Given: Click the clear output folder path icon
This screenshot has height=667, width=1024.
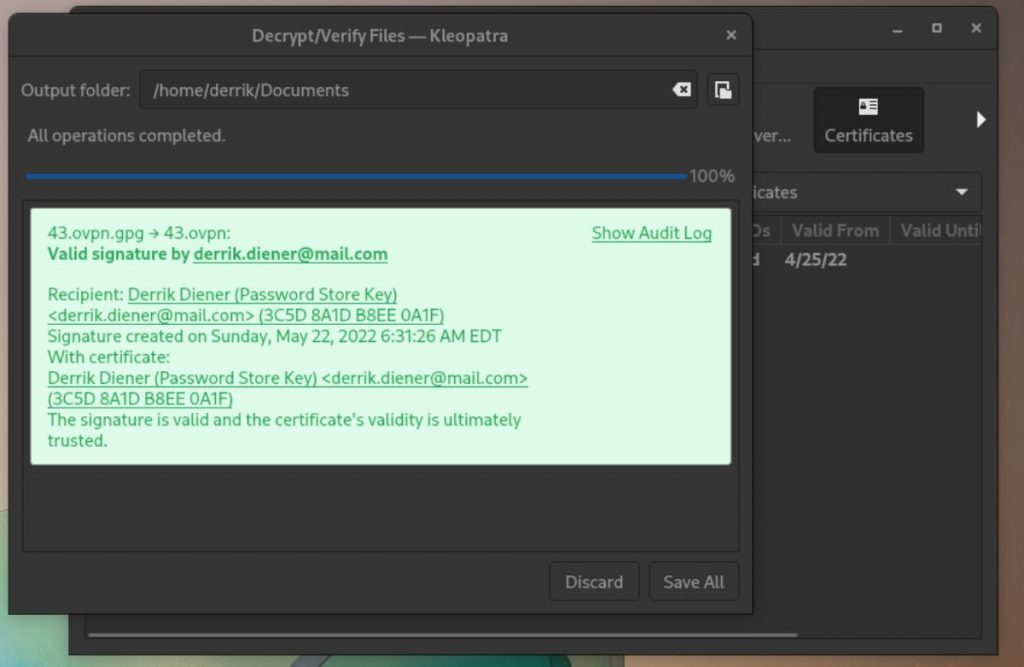Looking at the screenshot, I should [x=681, y=89].
